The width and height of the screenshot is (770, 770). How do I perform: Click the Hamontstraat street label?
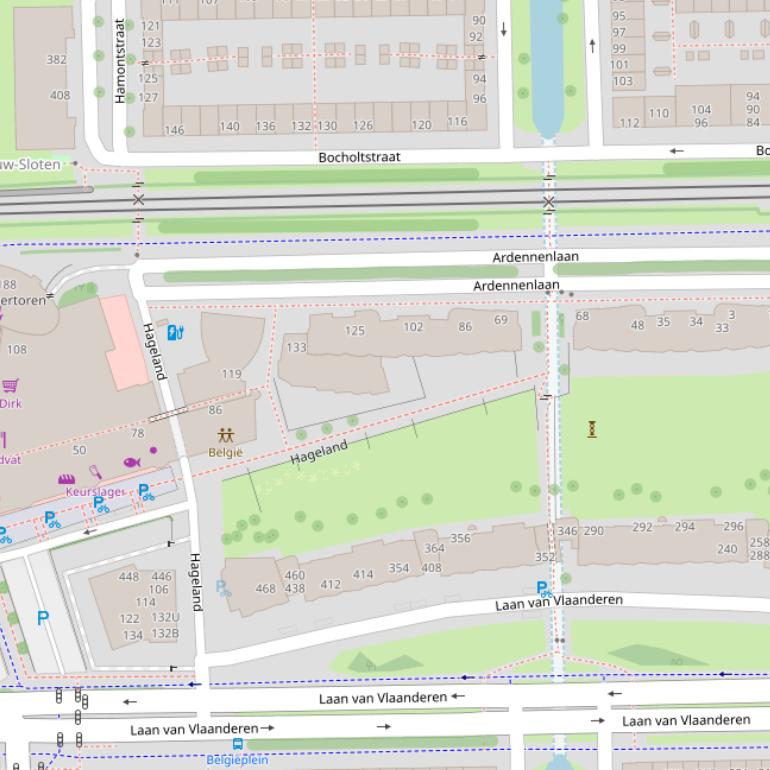click(120, 60)
